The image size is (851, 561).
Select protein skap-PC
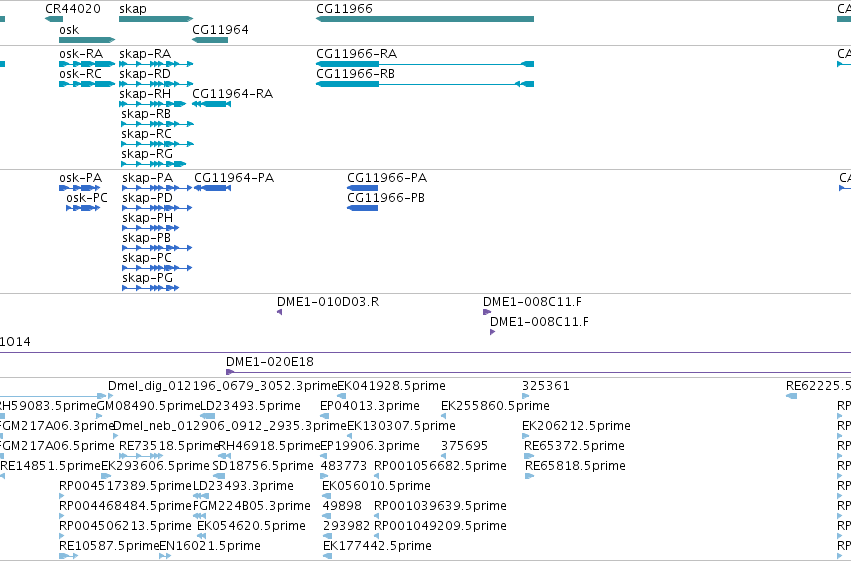pyautogui.click(x=147, y=258)
